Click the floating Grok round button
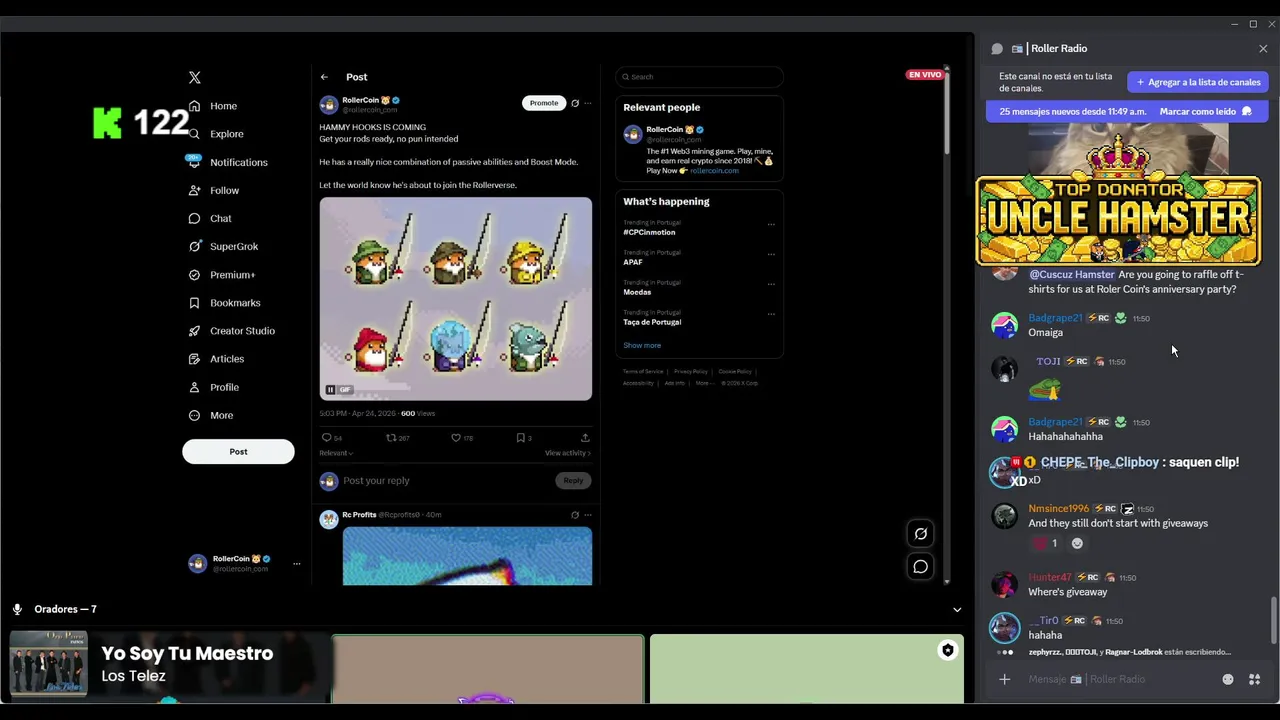The height and width of the screenshot is (720, 1280). click(x=920, y=534)
